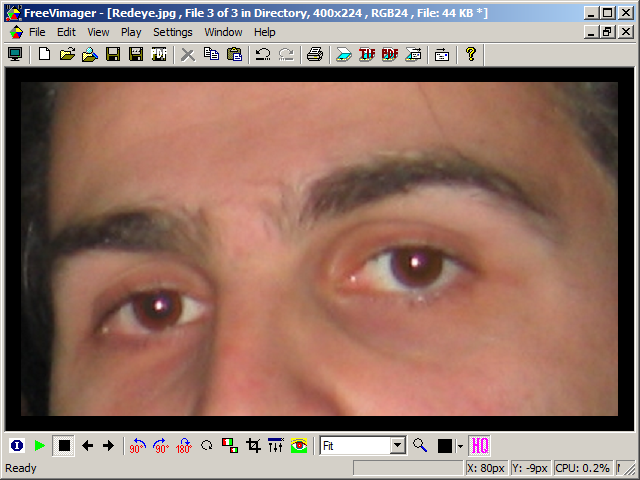The height and width of the screenshot is (480, 640).
Task: Click the Save as PDF toolbar icon
Action: 159,54
